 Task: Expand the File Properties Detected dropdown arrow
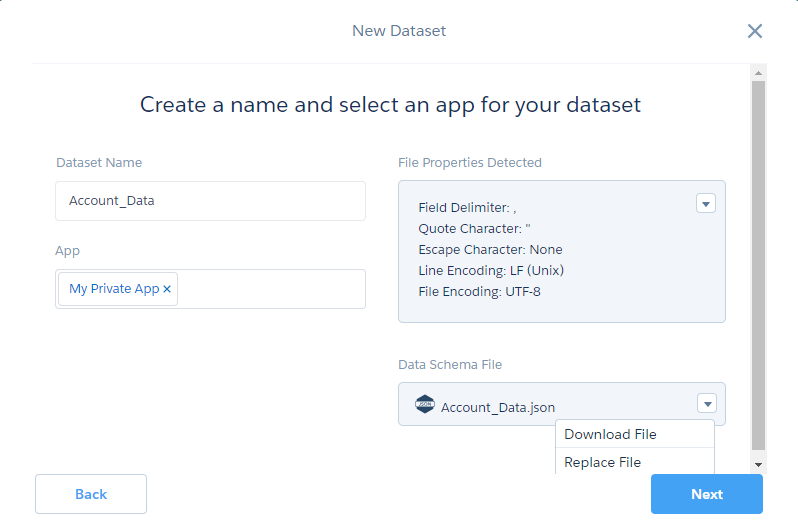coord(706,204)
